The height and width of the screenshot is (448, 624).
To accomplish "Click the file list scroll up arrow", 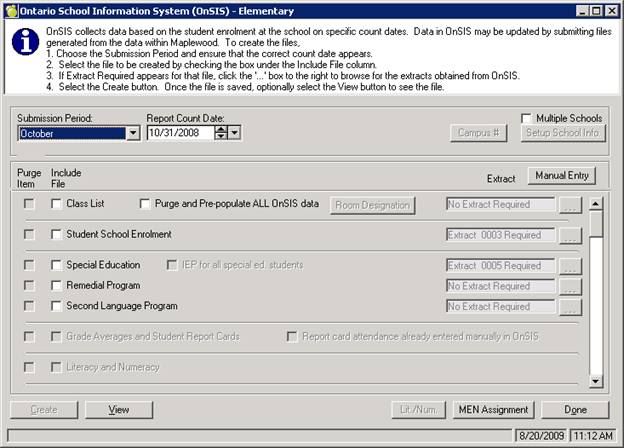I will pos(595,204).
